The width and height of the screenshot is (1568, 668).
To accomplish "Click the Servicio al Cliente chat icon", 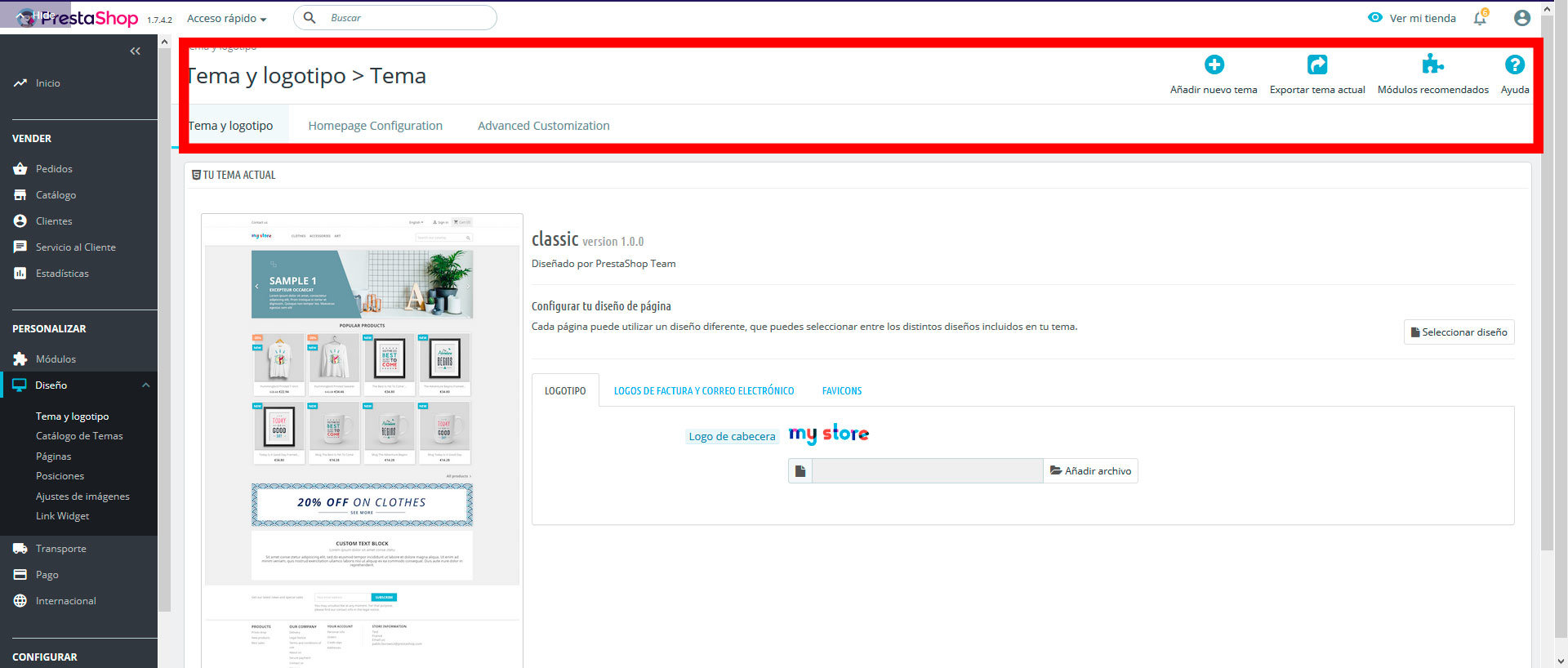I will click(20, 247).
